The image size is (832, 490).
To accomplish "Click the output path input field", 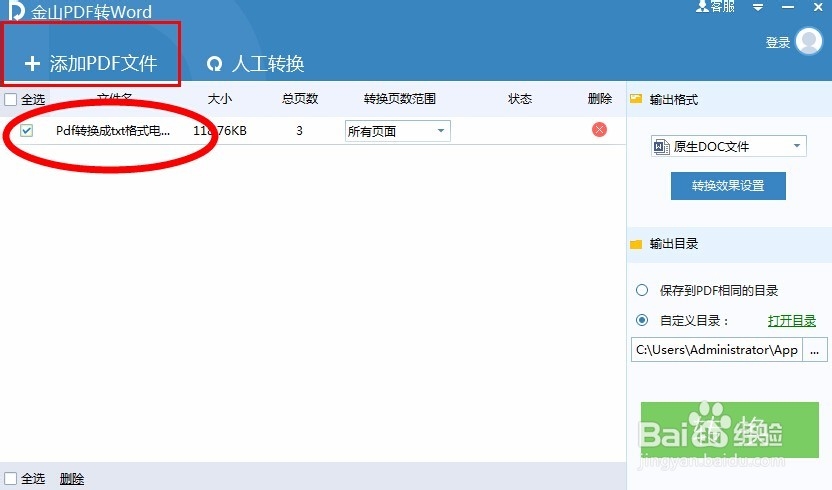I will [x=717, y=350].
